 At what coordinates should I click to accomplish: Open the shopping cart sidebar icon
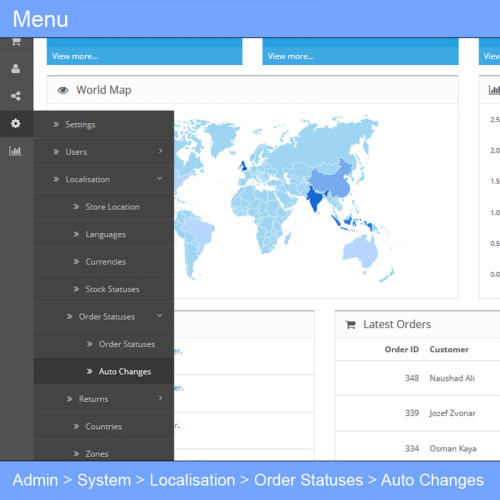(x=16, y=42)
